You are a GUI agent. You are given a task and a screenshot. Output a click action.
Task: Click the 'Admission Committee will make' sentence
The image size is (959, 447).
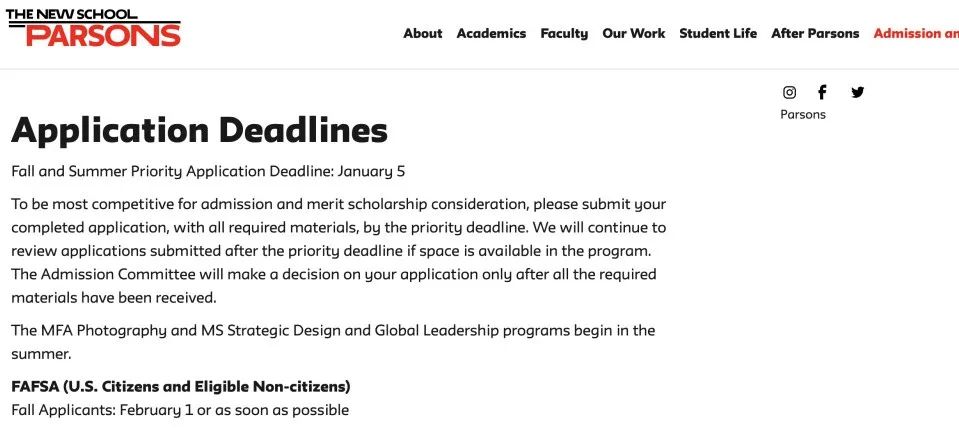pyautogui.click(x=334, y=274)
